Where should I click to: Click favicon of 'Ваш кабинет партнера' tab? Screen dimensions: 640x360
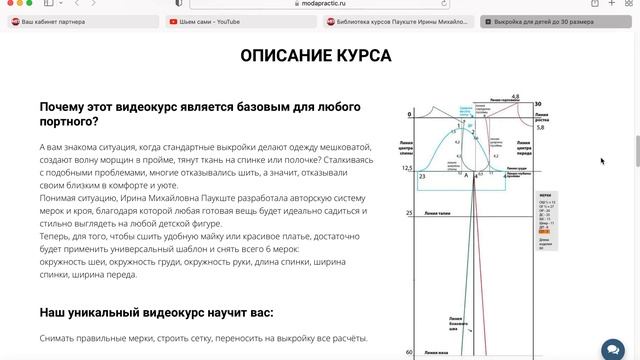pos(16,22)
